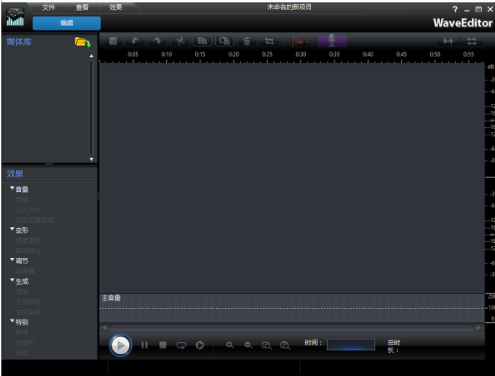This screenshot has width=495, height=376.
Task: Collapse the 变形 effects group
Action: click(x=12, y=229)
